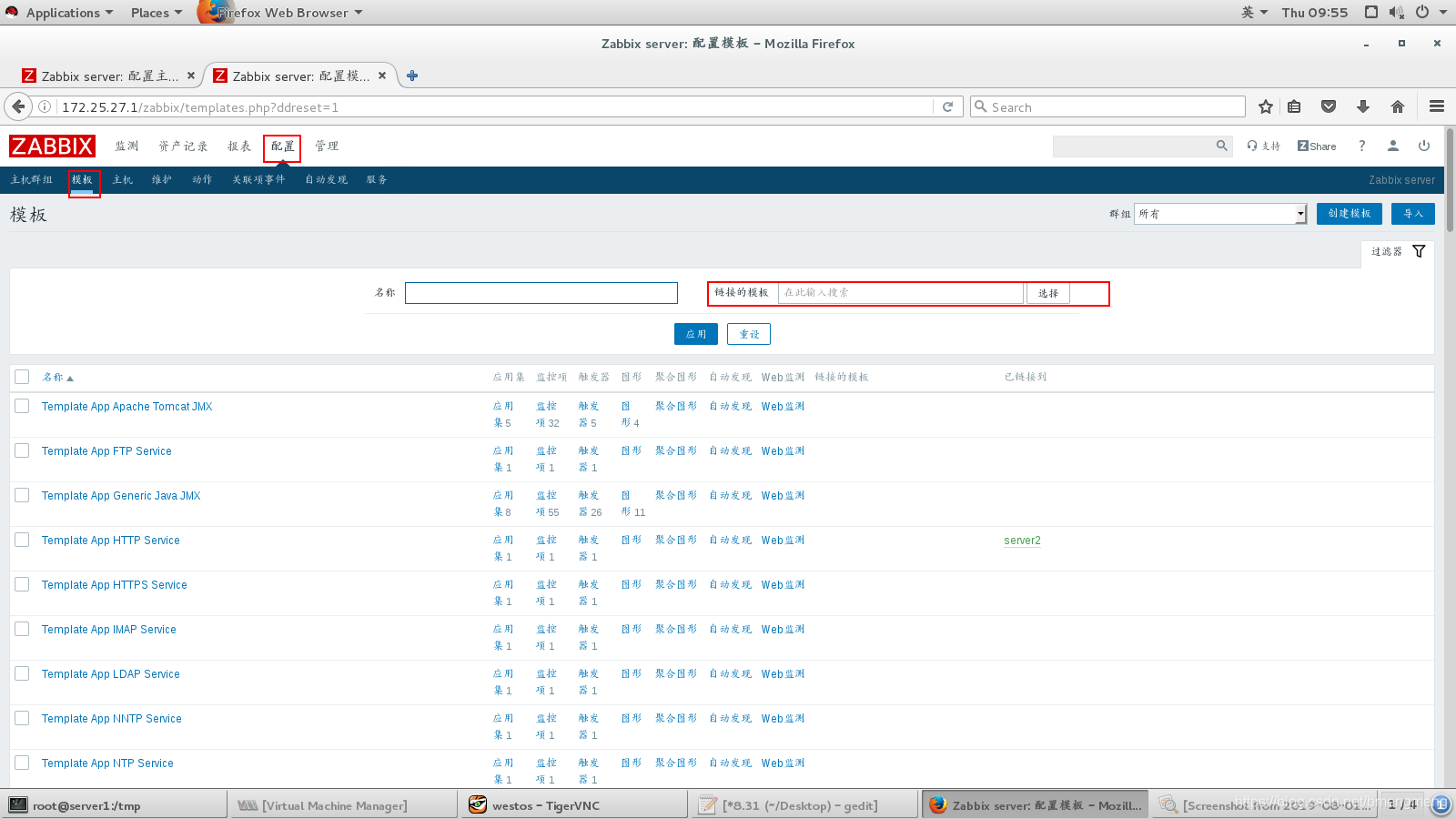Switch to Virtual Machine Manager in taskbar
Screen dimensions: 1456x819
[344, 805]
